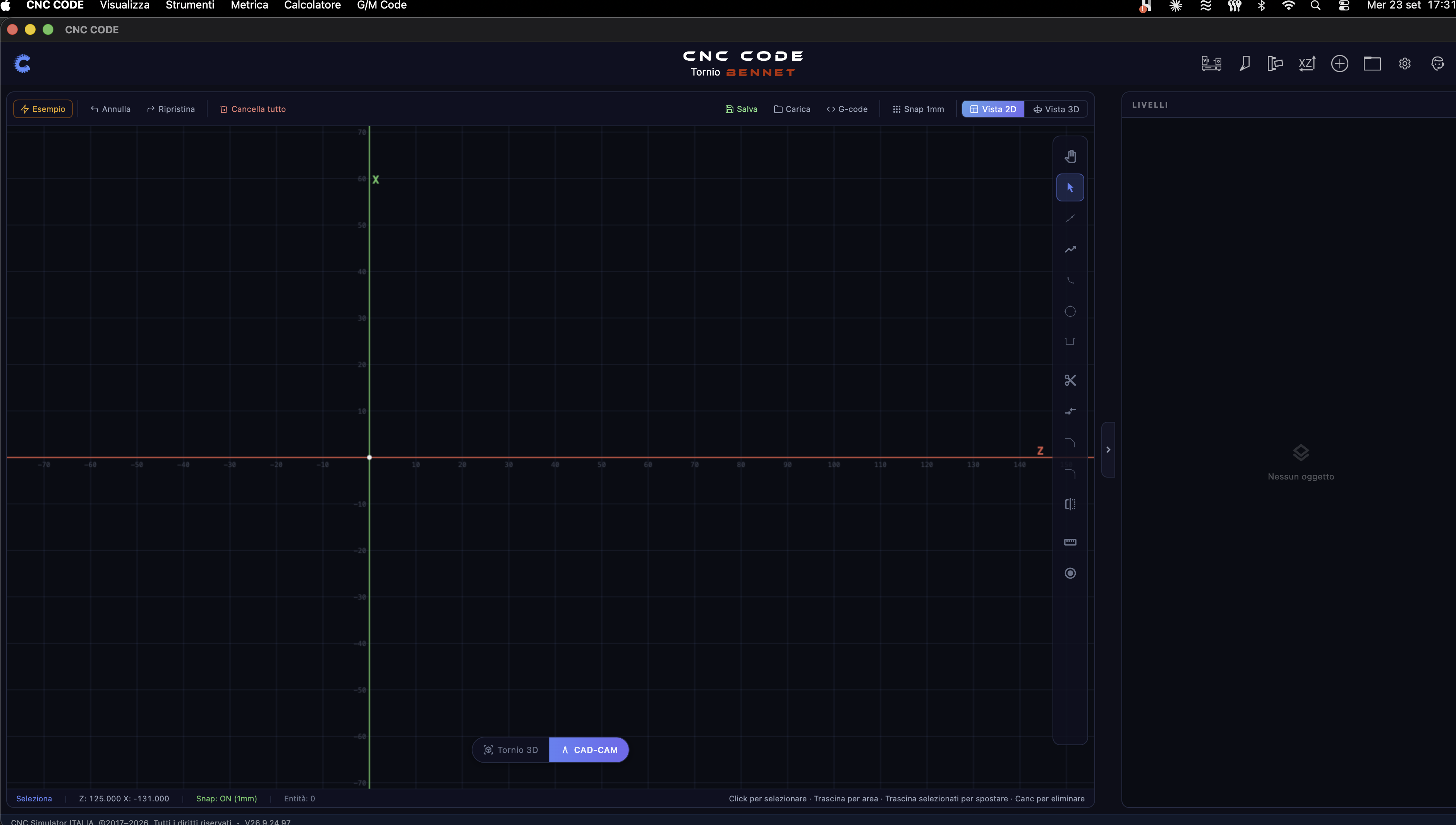Click the Nessun oggetto placeholder
Image resolution: width=1456 pixels, height=825 pixels.
tap(1301, 476)
